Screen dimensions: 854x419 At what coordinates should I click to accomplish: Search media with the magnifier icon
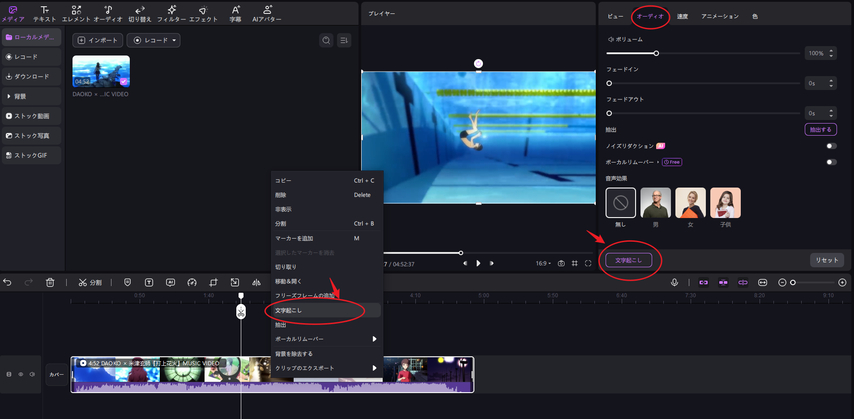326,40
